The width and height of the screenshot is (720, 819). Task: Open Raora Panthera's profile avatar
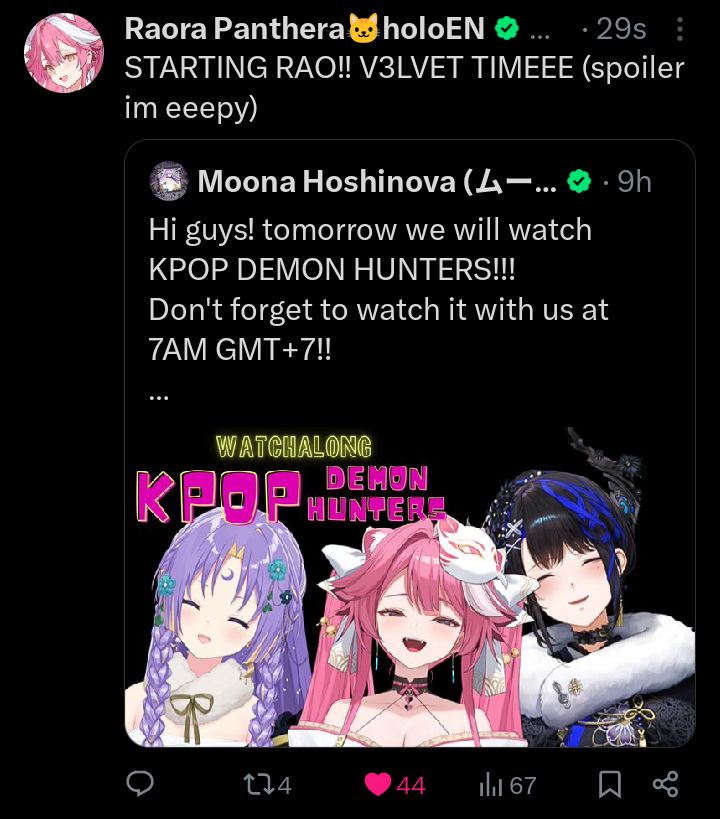tap(64, 53)
